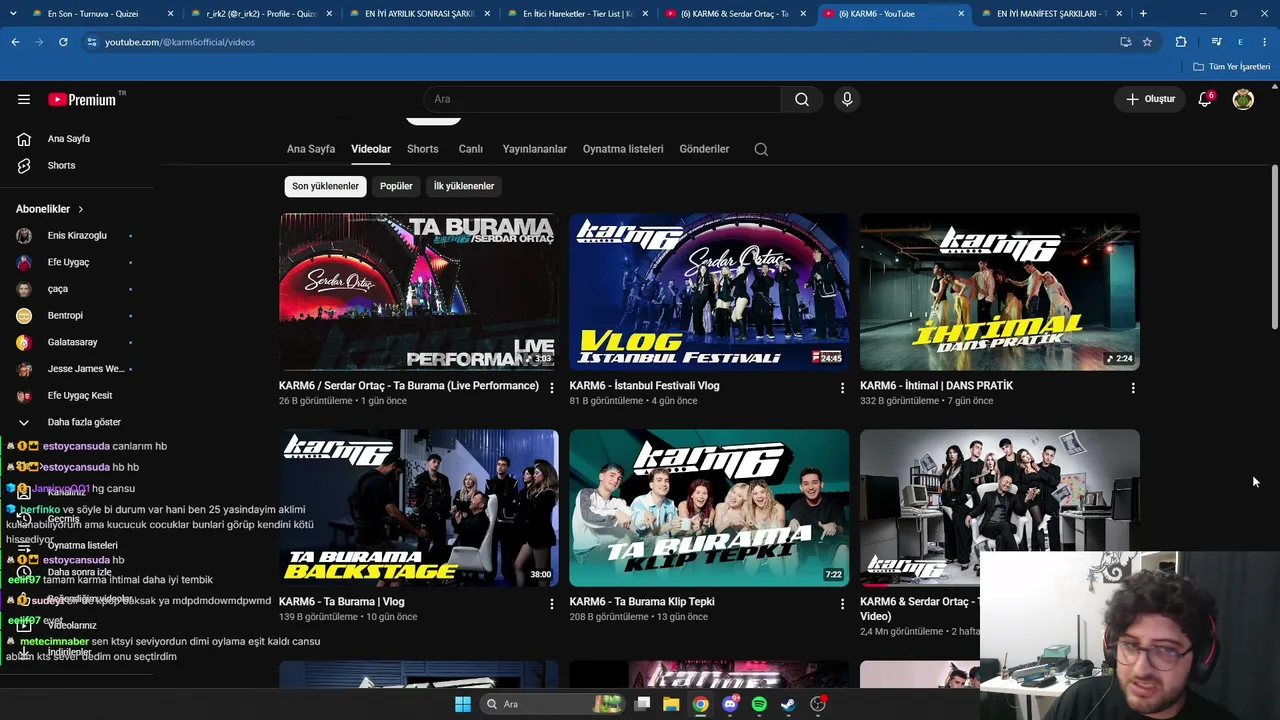
Task: Click the YouTube search box
Action: [x=603, y=99]
